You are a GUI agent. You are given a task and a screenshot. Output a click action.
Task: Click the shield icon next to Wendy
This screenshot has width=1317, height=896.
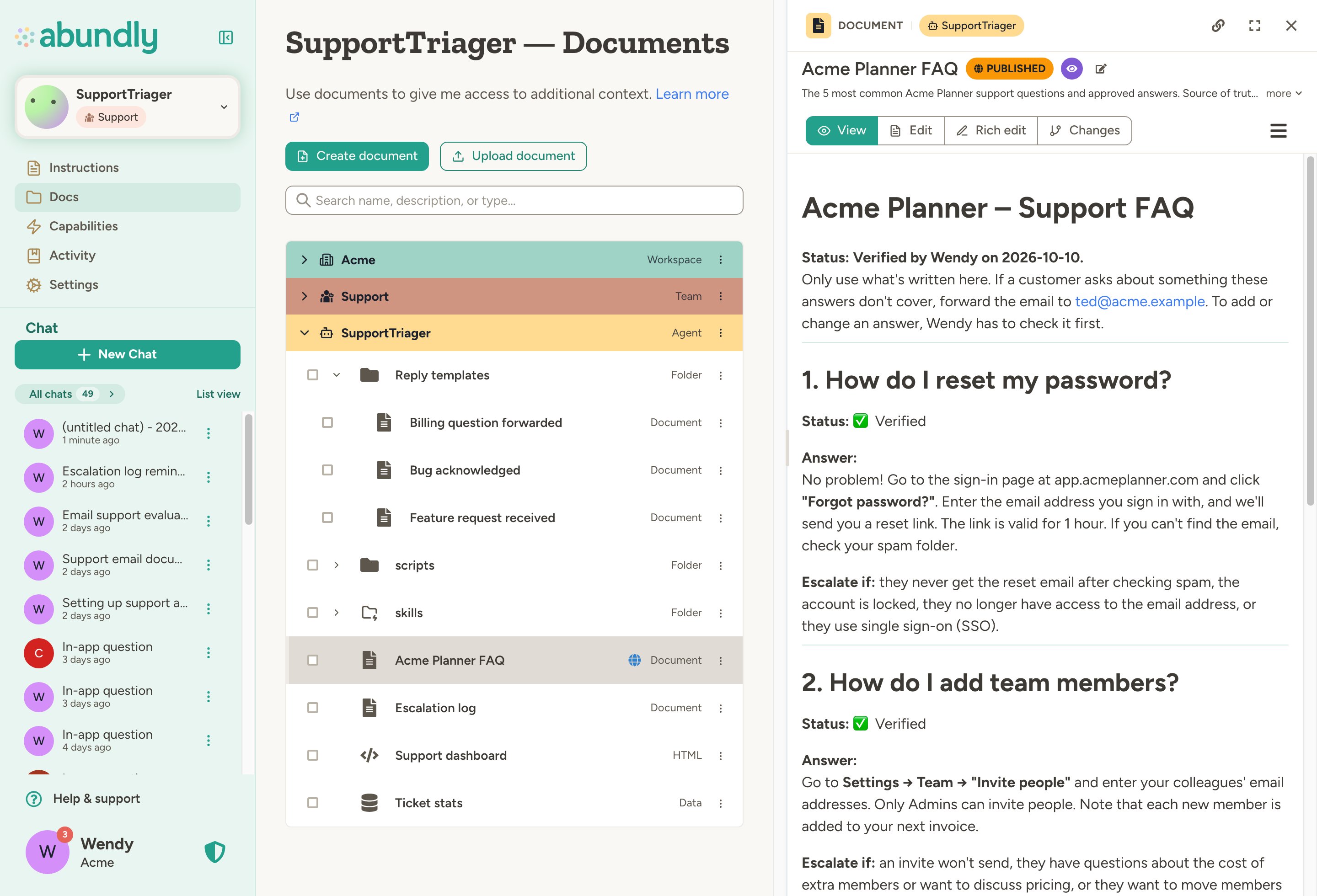coord(215,851)
